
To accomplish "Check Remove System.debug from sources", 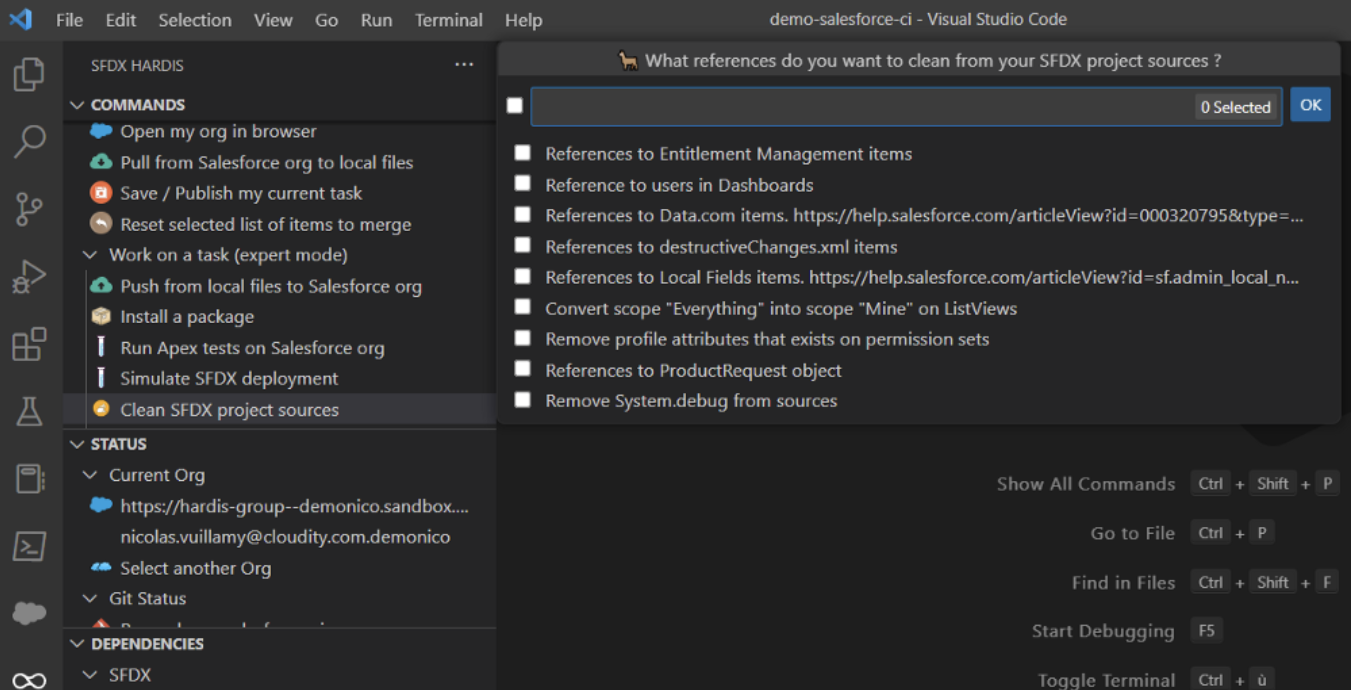I will point(523,400).
